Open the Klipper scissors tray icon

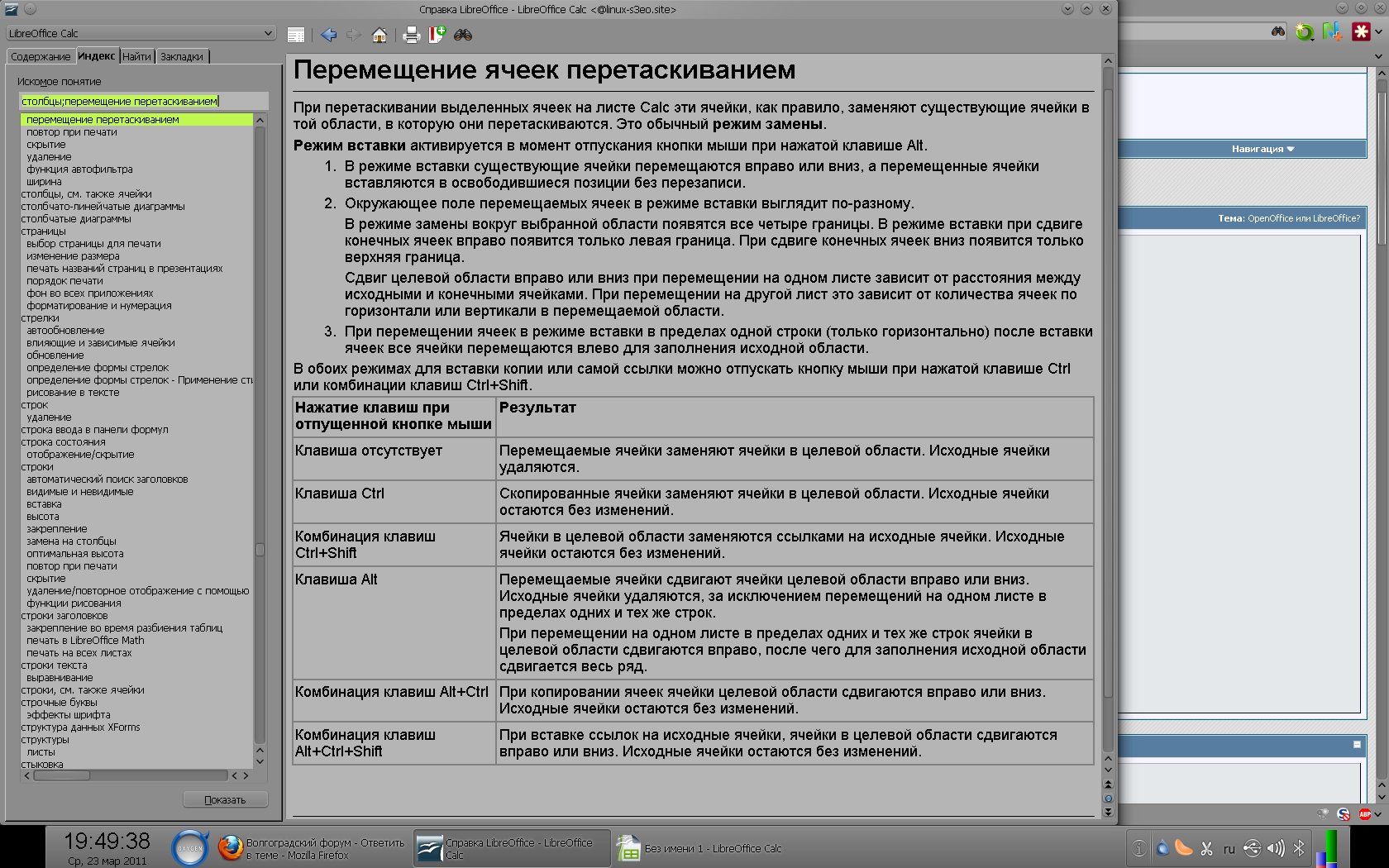1206,848
